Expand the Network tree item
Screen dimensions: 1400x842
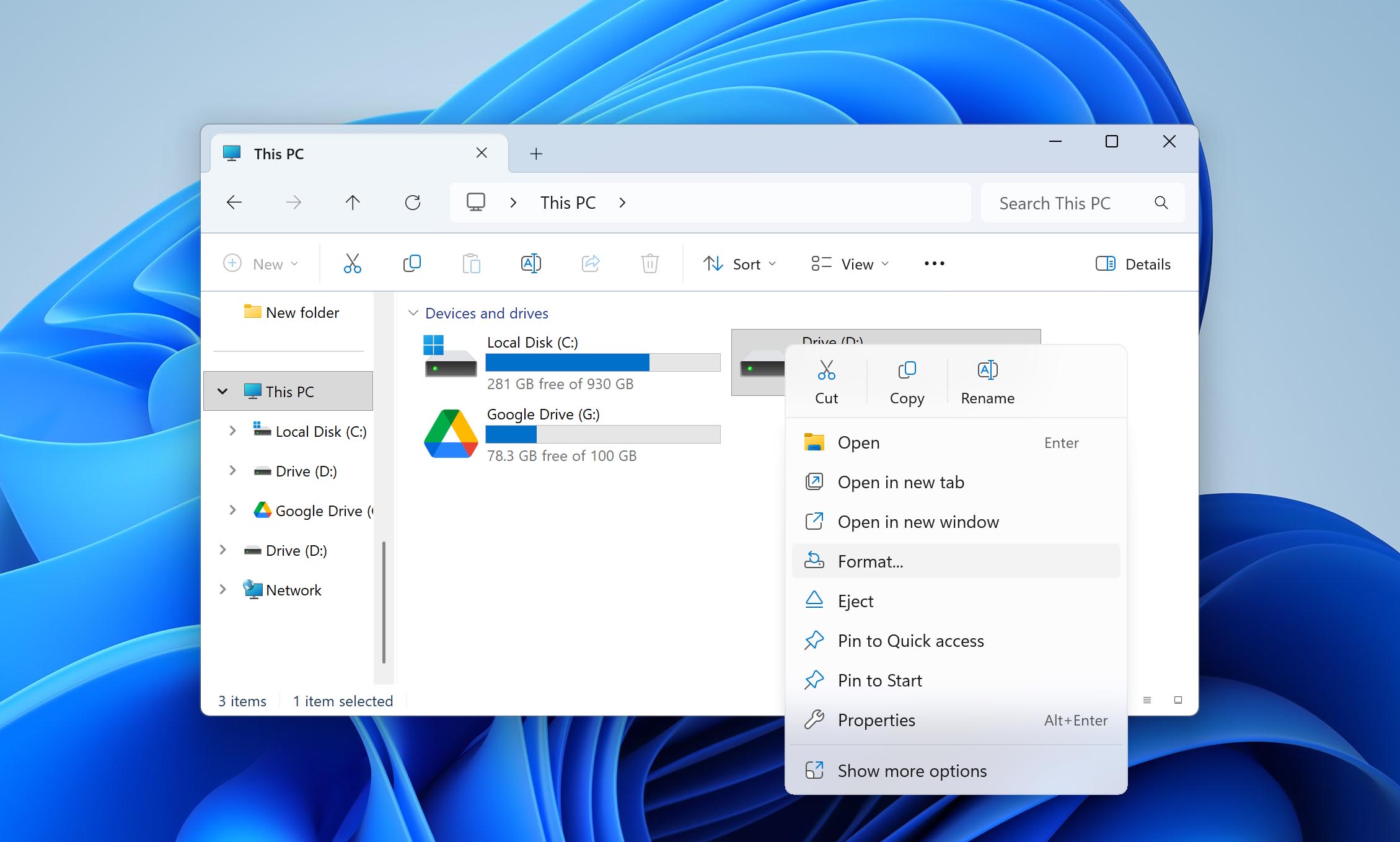click(223, 590)
